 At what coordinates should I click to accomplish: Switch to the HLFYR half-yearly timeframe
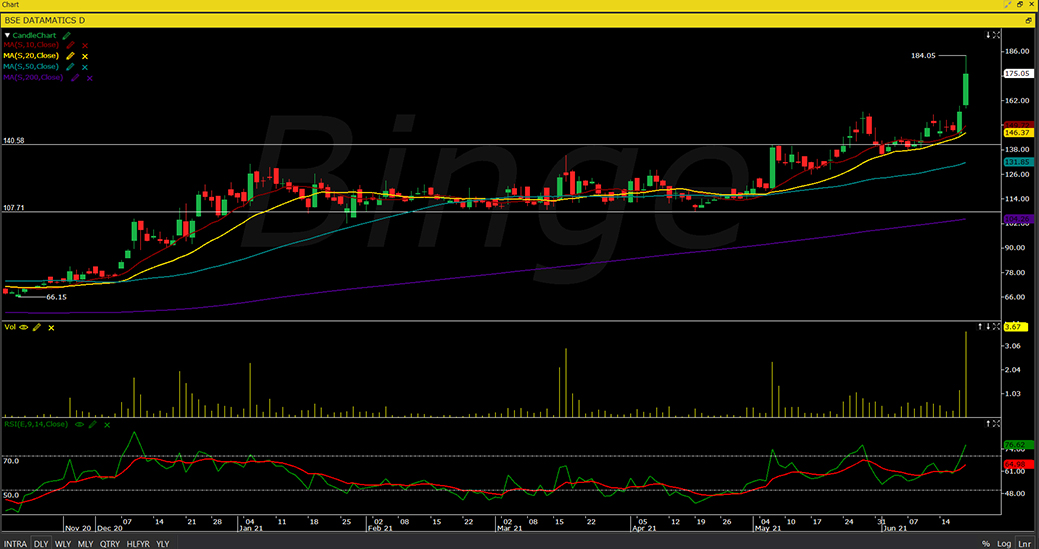pyautogui.click(x=138, y=544)
